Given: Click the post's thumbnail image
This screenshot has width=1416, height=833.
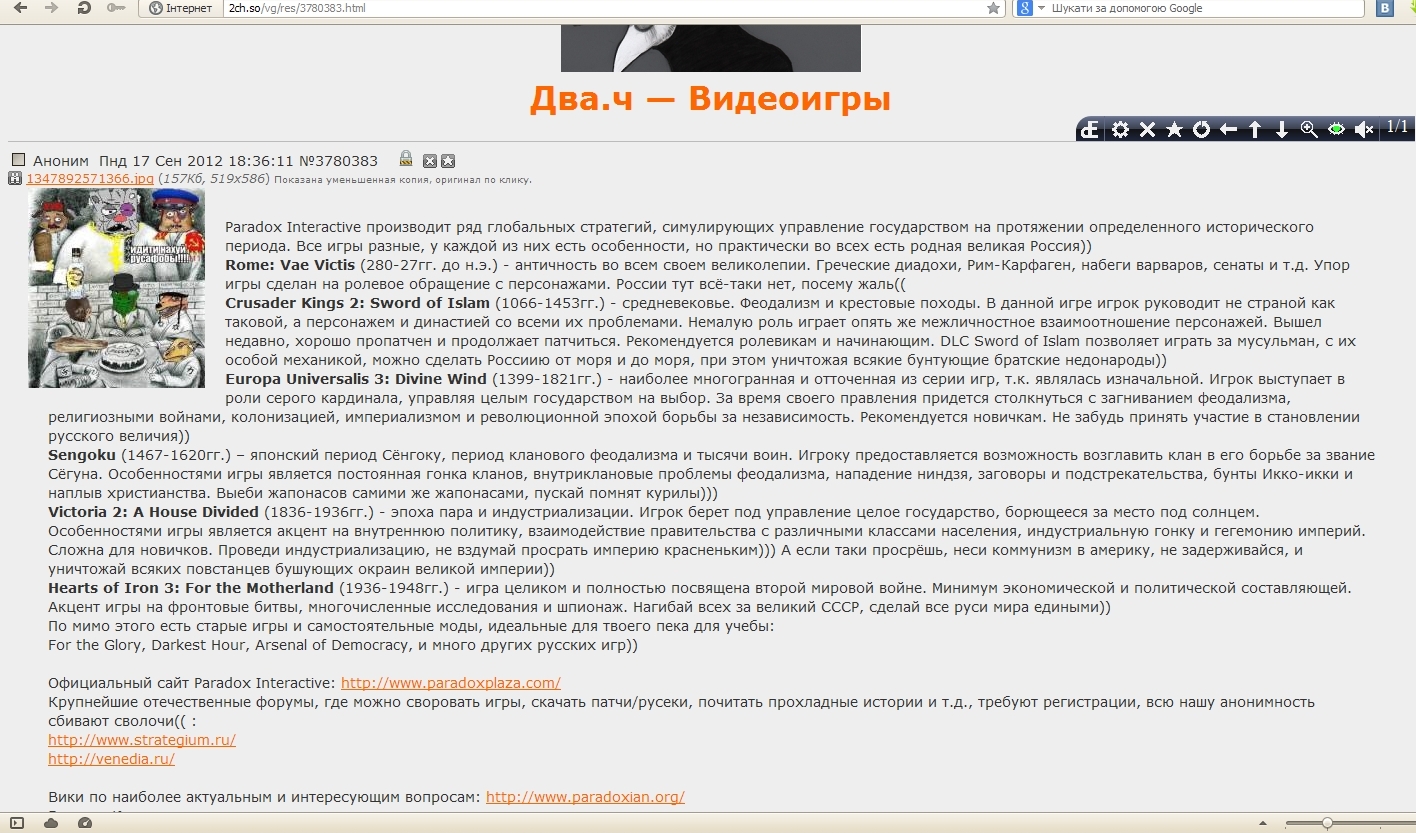Looking at the screenshot, I should [x=116, y=288].
